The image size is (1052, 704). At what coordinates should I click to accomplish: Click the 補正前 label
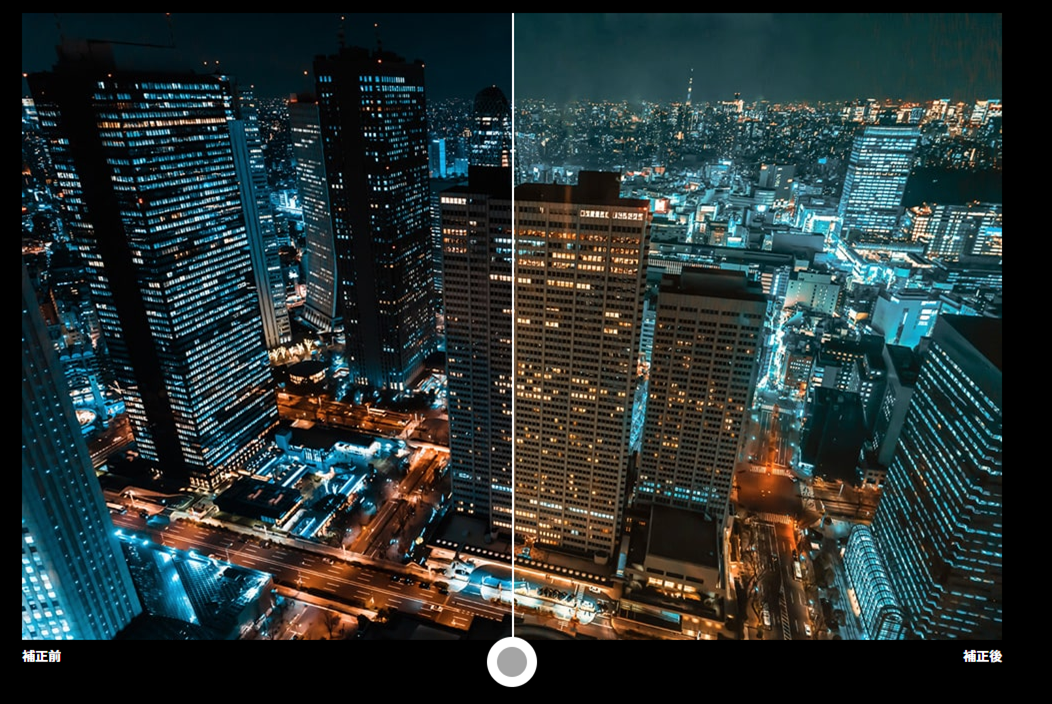click(42, 656)
